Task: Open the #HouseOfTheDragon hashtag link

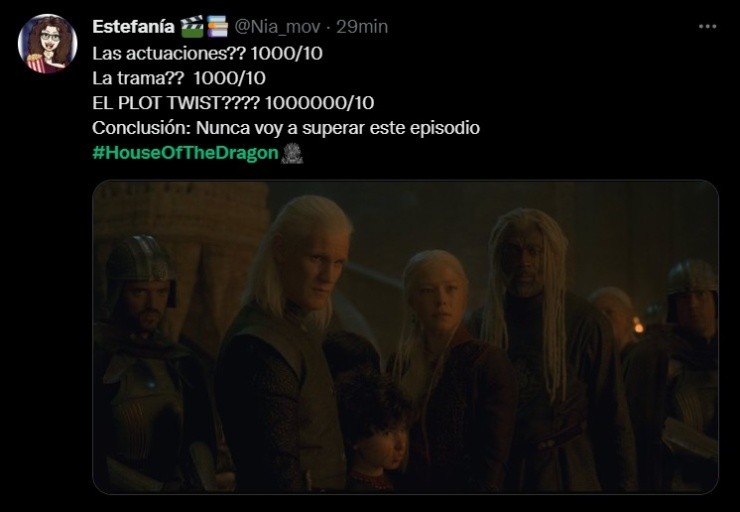Action: pyautogui.click(x=185, y=153)
